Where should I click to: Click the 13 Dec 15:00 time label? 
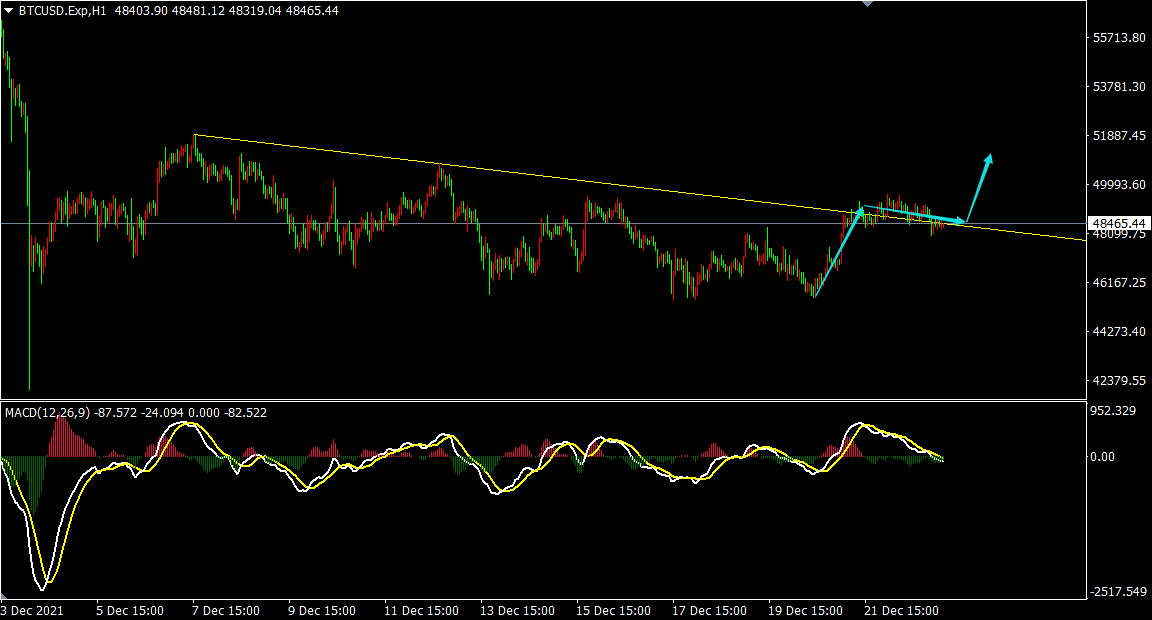(x=517, y=611)
